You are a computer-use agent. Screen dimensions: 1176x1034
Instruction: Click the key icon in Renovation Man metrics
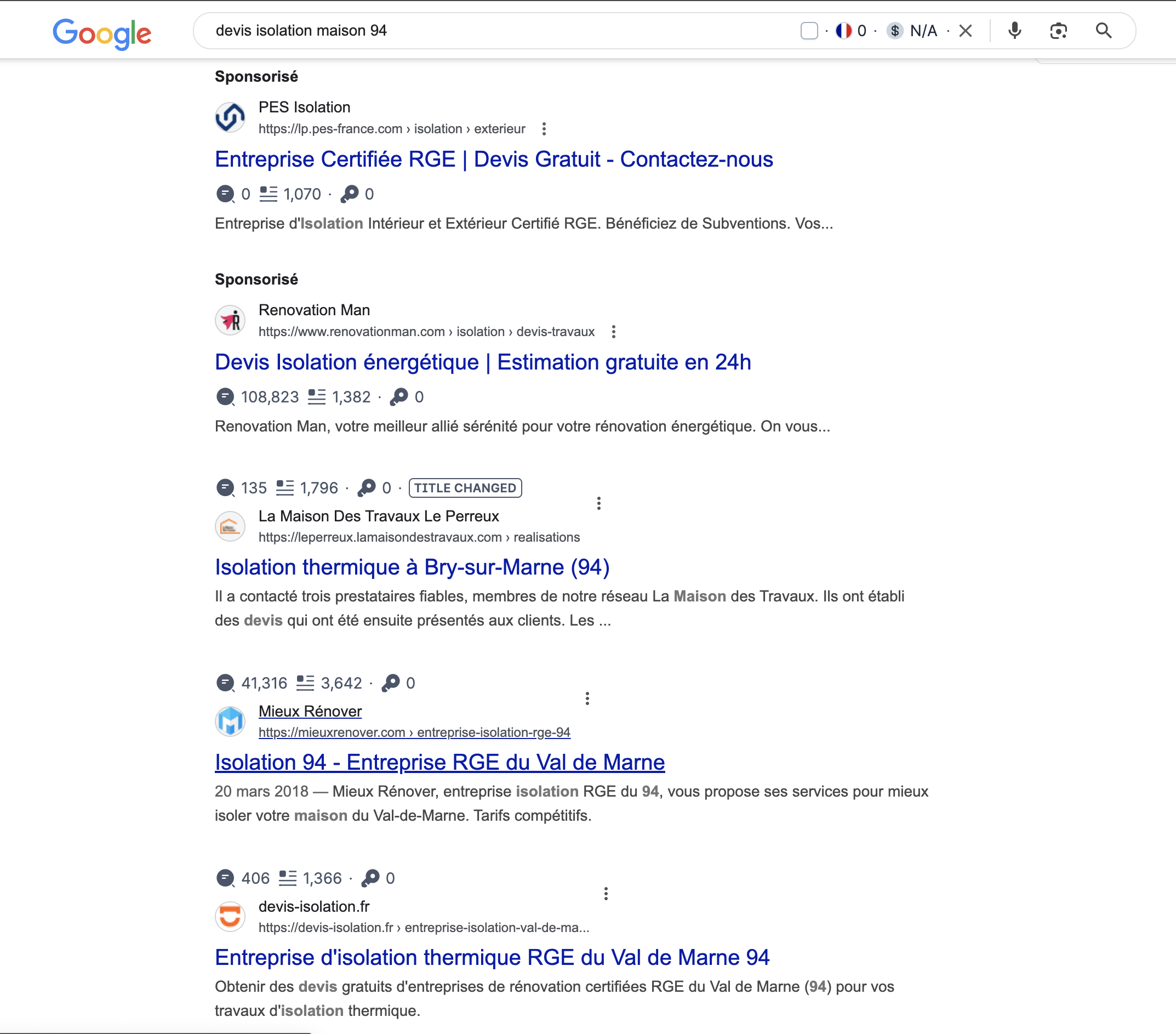pos(399,397)
